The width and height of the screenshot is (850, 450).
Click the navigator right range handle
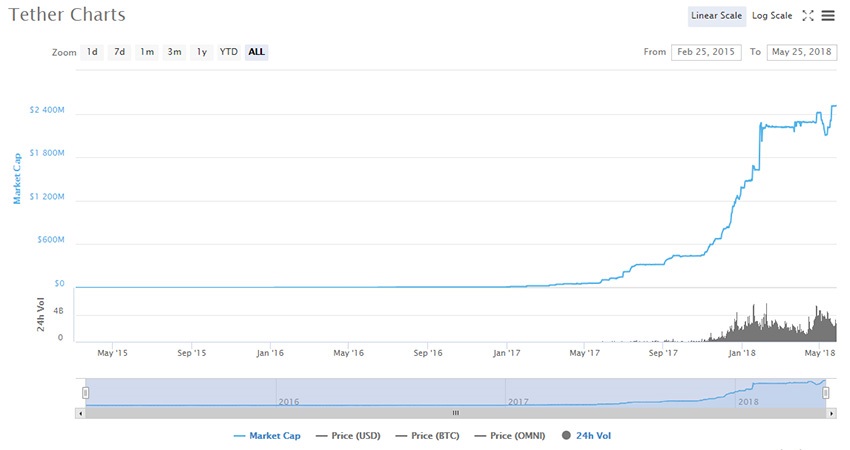(x=826, y=392)
